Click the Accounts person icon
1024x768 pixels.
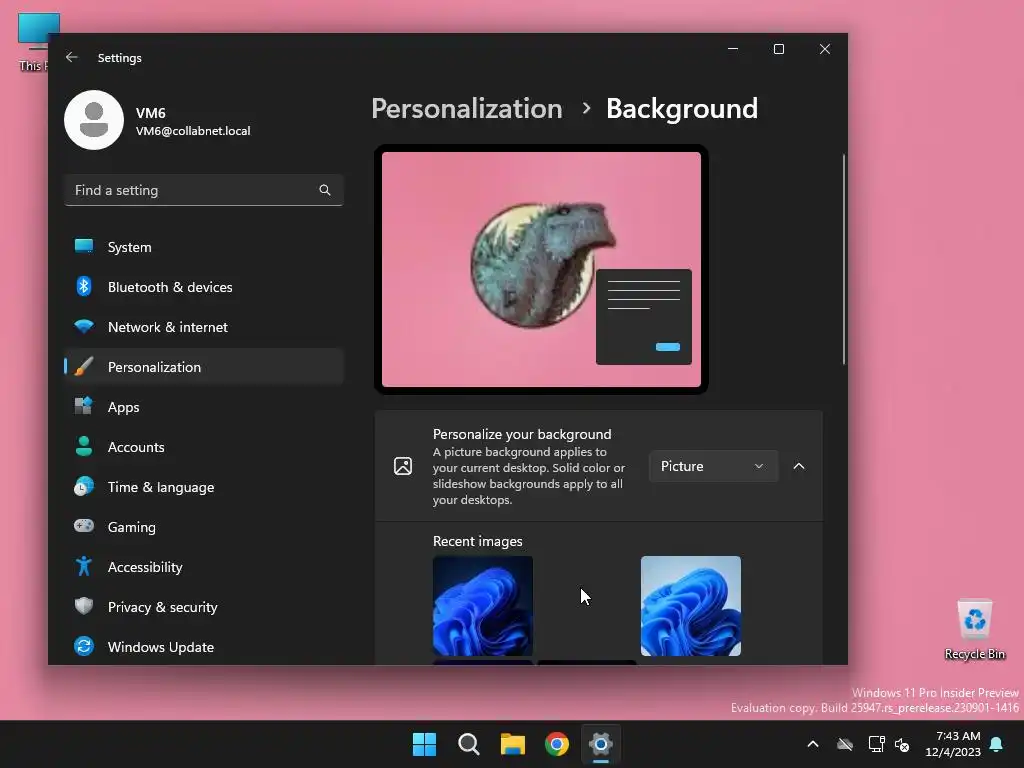pyautogui.click(x=84, y=446)
